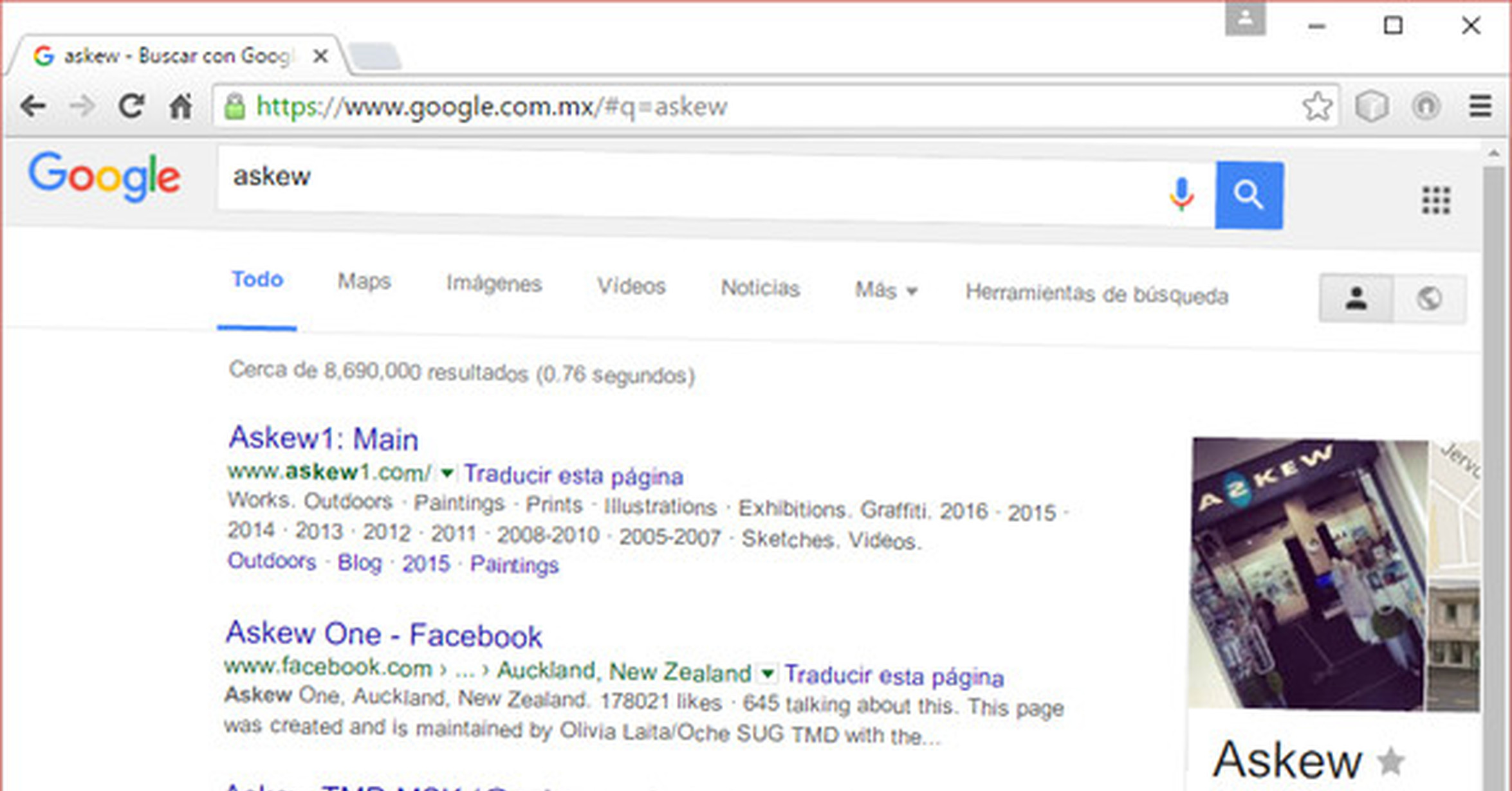This screenshot has width=1512, height=791.
Task: Open 'Askew One - Facebook' result
Action: 384,635
